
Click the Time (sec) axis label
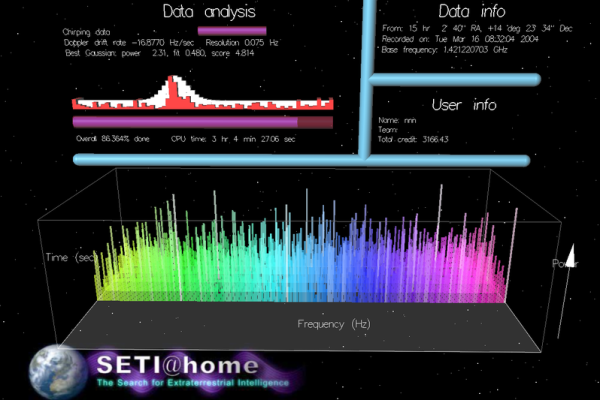(x=70, y=257)
